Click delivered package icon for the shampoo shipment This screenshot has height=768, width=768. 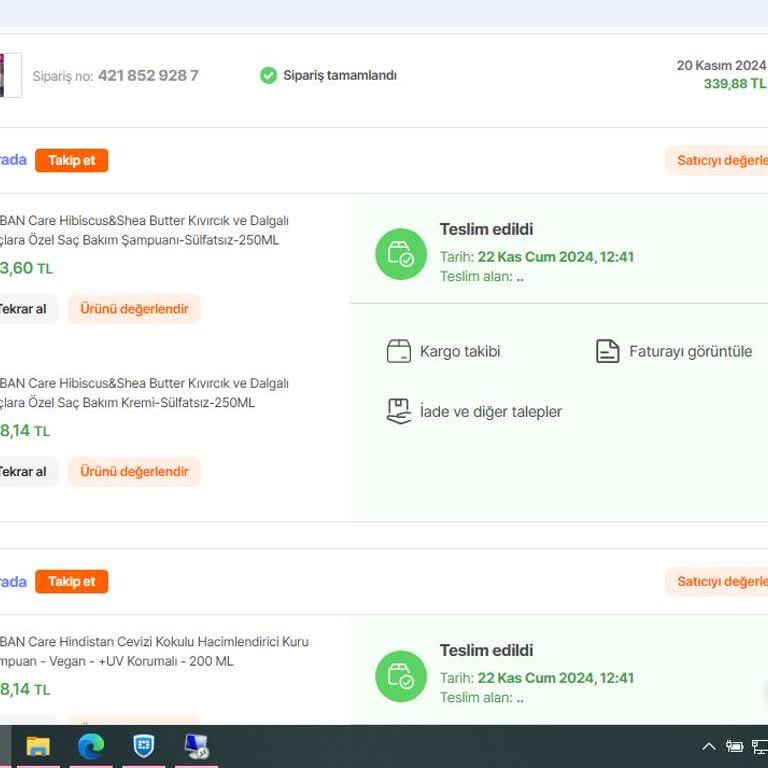[401, 254]
